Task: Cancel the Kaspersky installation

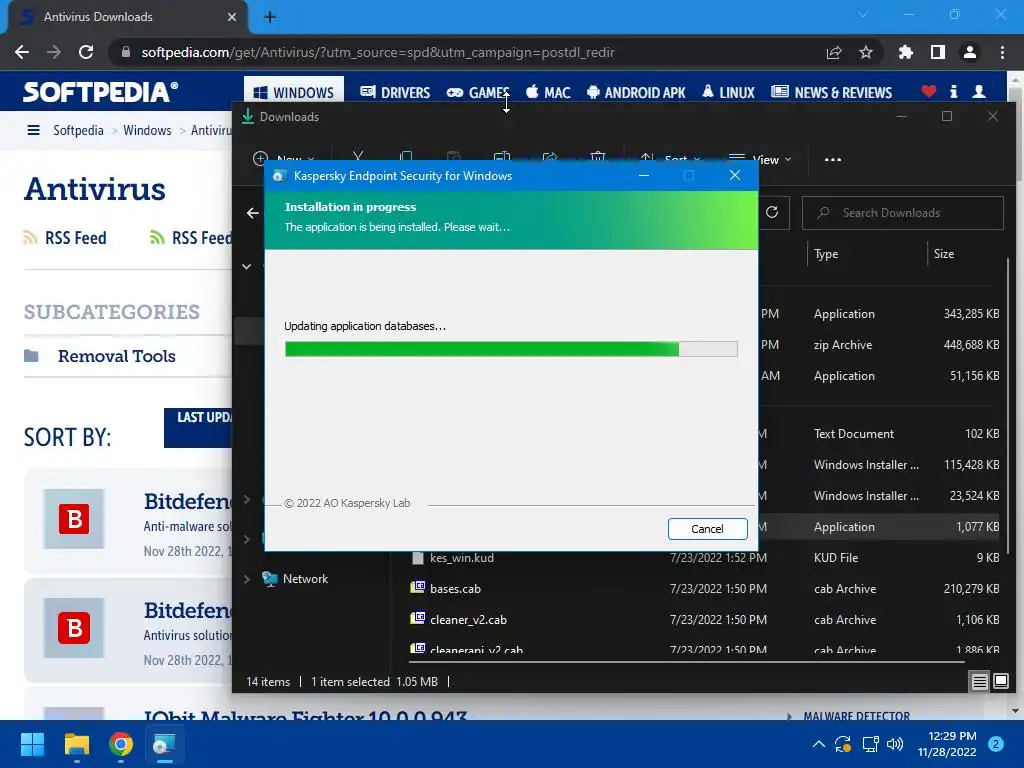Action: (707, 528)
